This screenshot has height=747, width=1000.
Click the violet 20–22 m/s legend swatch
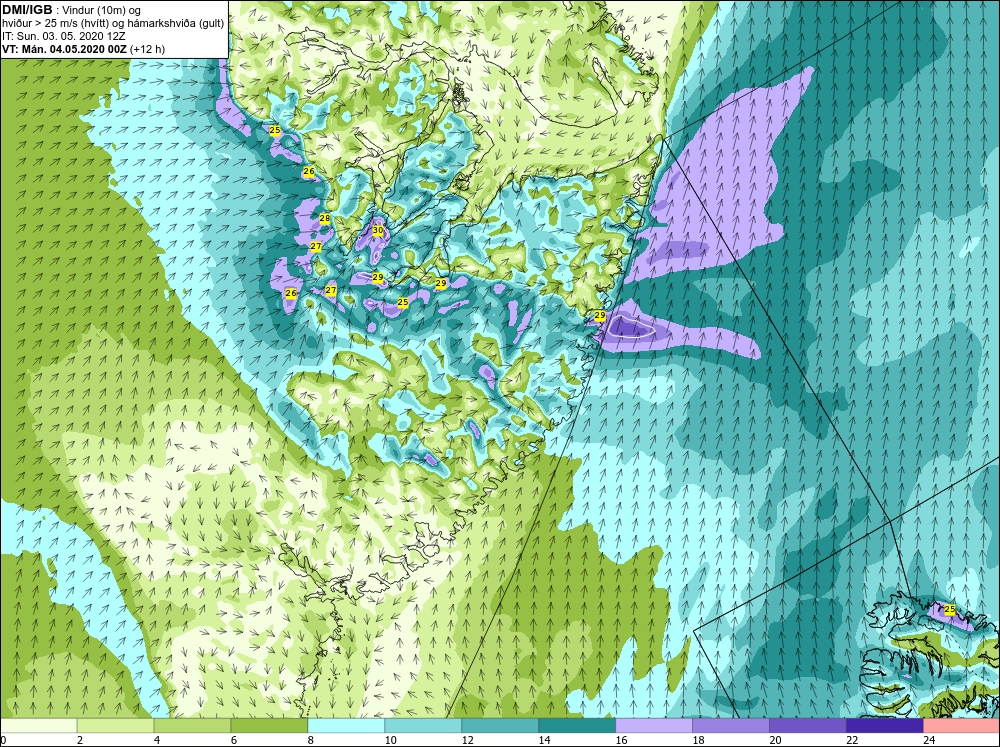(807, 726)
